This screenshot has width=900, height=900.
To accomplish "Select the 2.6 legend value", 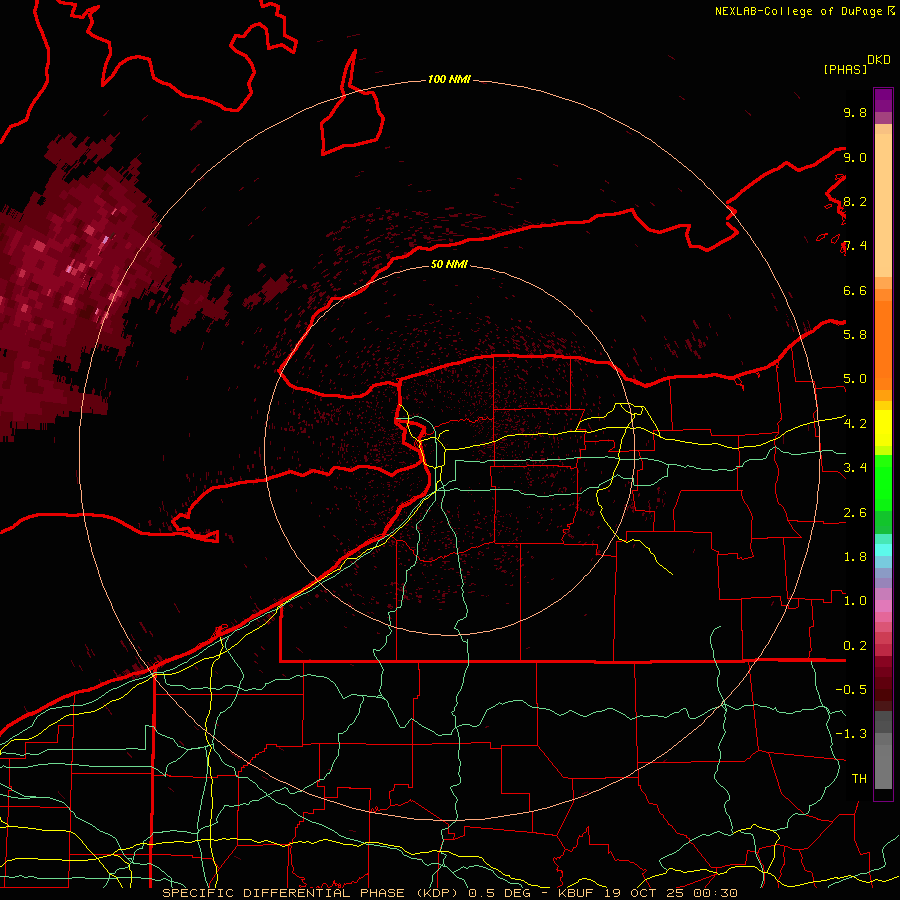I will (855, 513).
